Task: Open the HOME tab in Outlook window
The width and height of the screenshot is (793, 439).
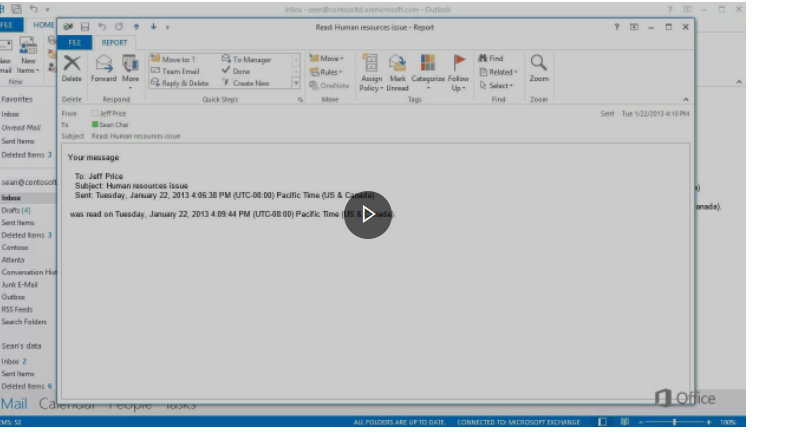Action: [43, 25]
